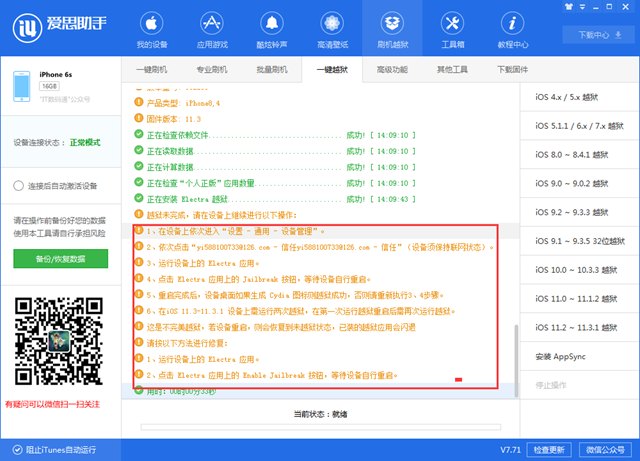Open the 酷炫铃声 ringtones section
Image resolution: width=640 pixels, height=461 pixels.
(x=272, y=30)
